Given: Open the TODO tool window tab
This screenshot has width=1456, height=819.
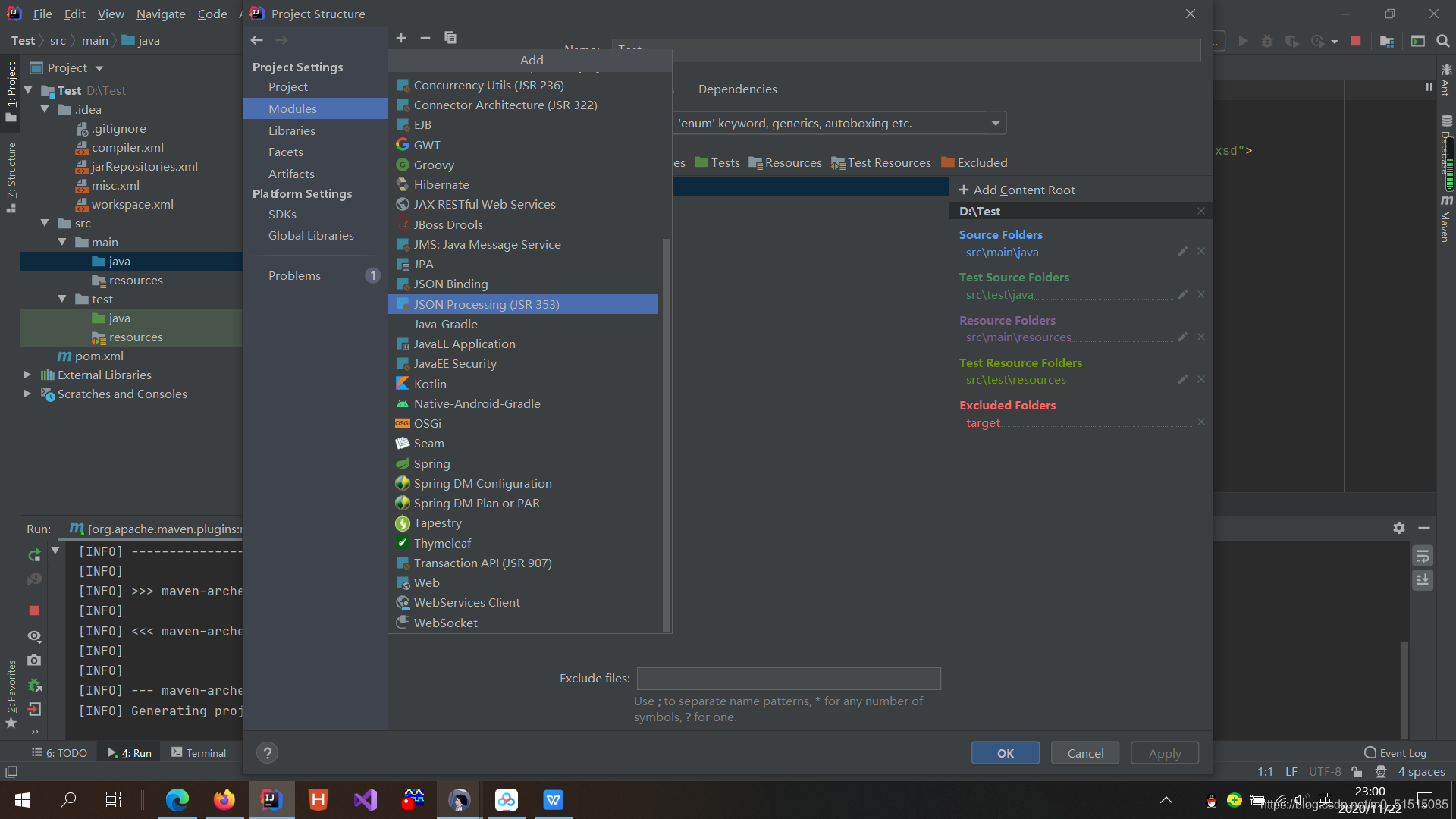Looking at the screenshot, I should pos(59,753).
